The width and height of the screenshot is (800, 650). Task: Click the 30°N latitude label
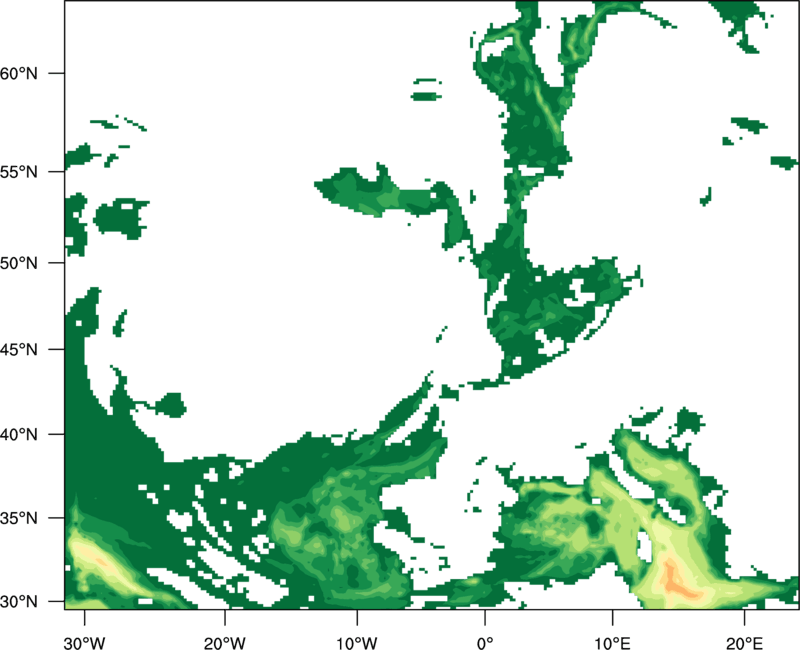pos(19,602)
